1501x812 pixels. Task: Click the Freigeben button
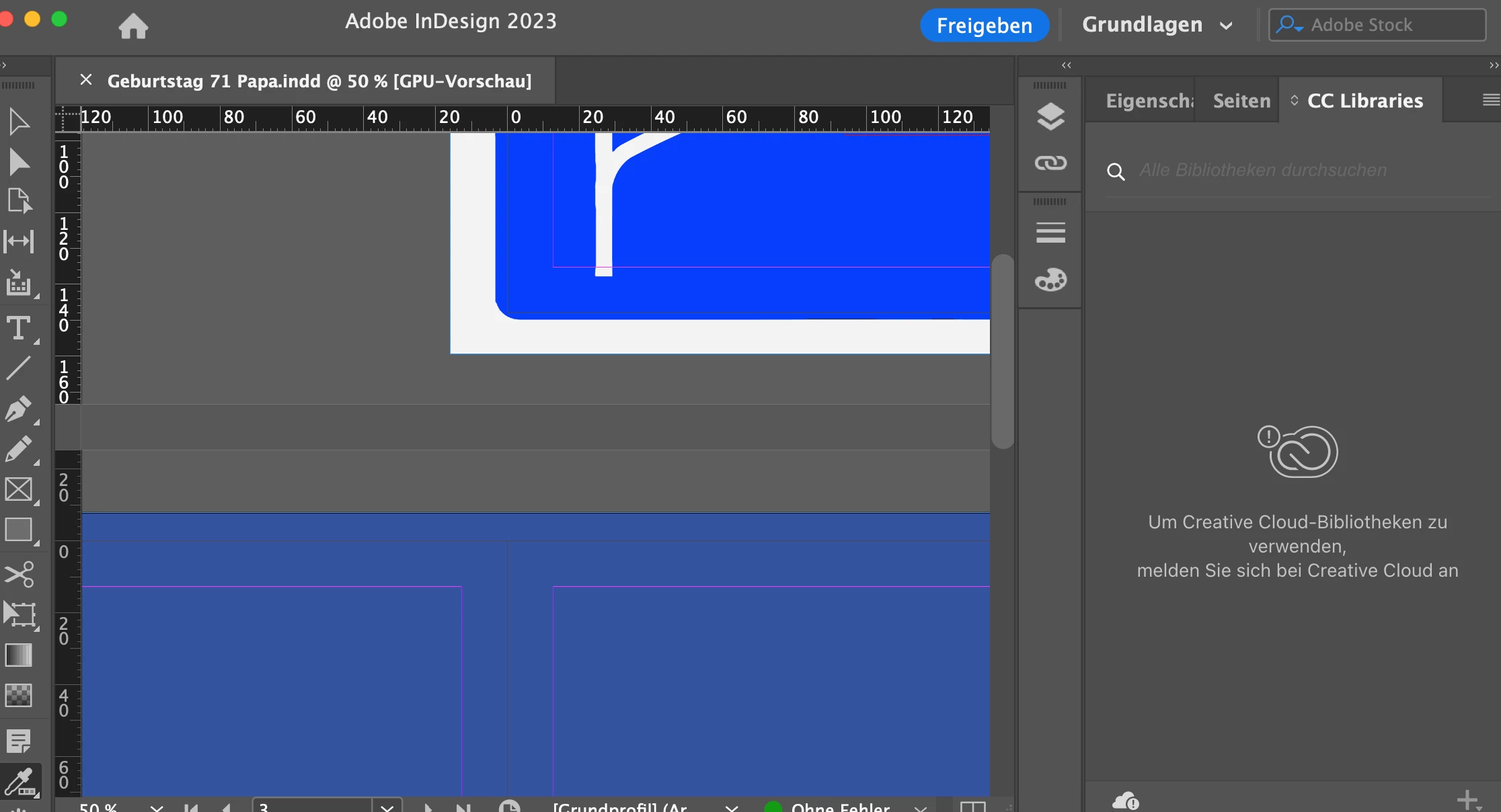984,26
